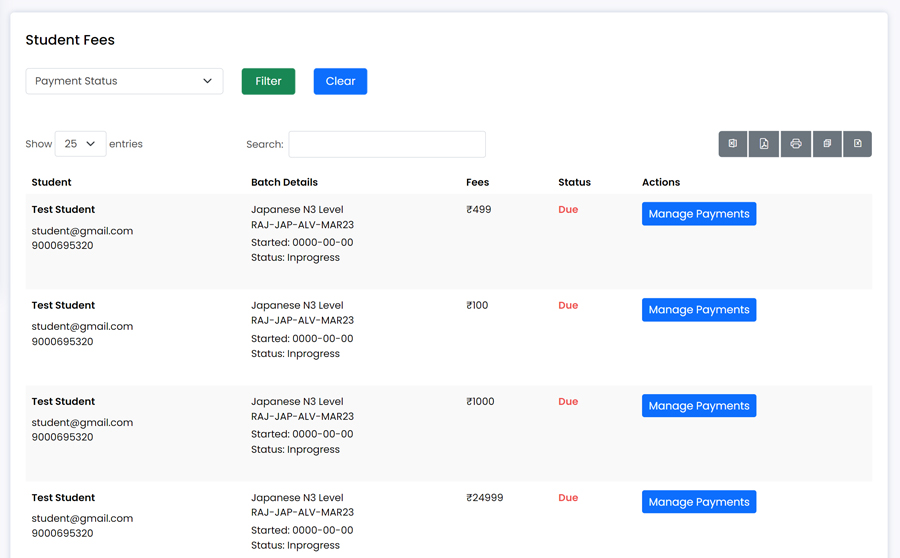
Task: Sort by the Fees column header
Action: pyautogui.click(x=478, y=182)
